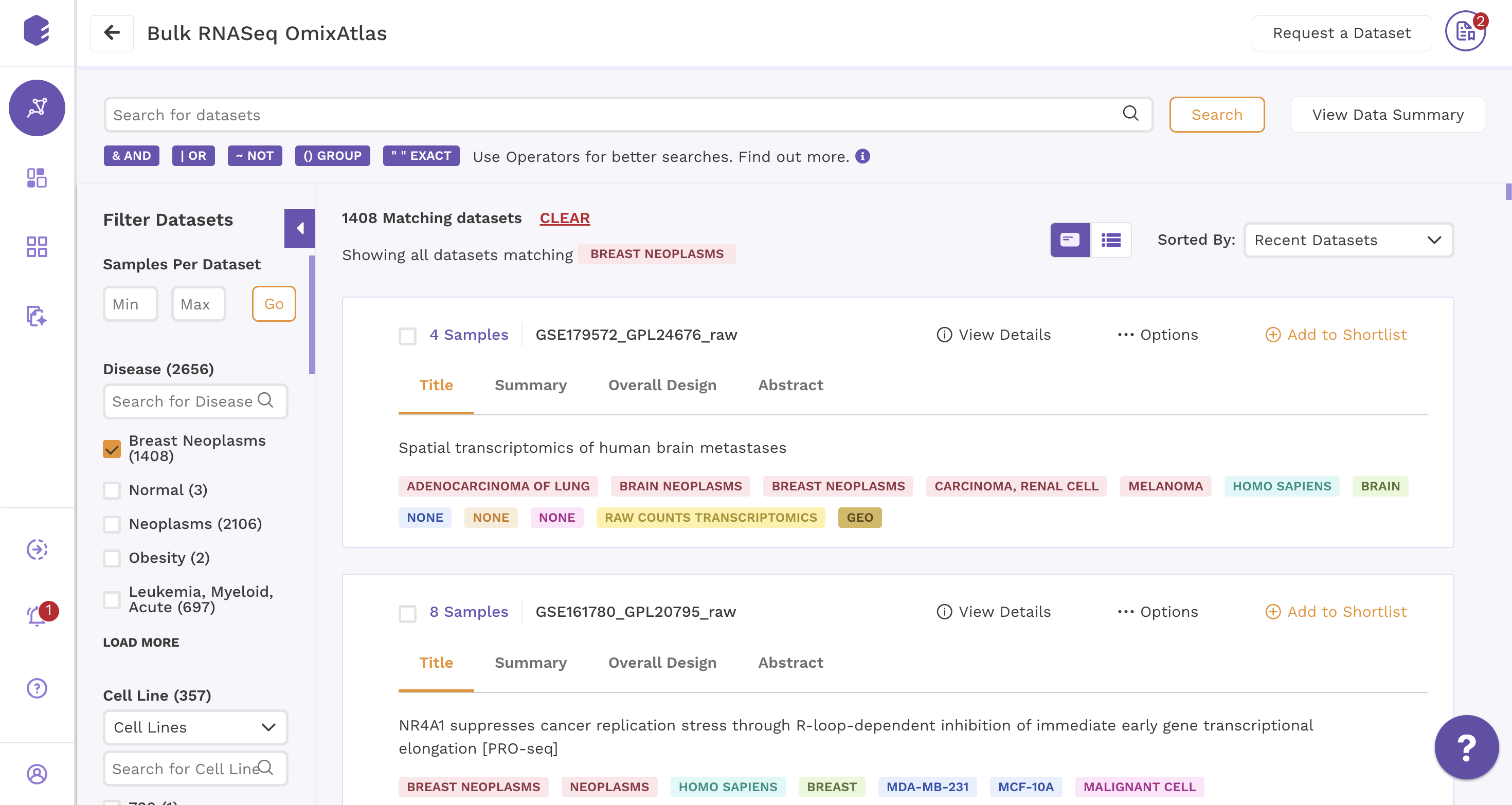Click Search for Disease field
Screen dimensions: 1512x805
(195, 401)
